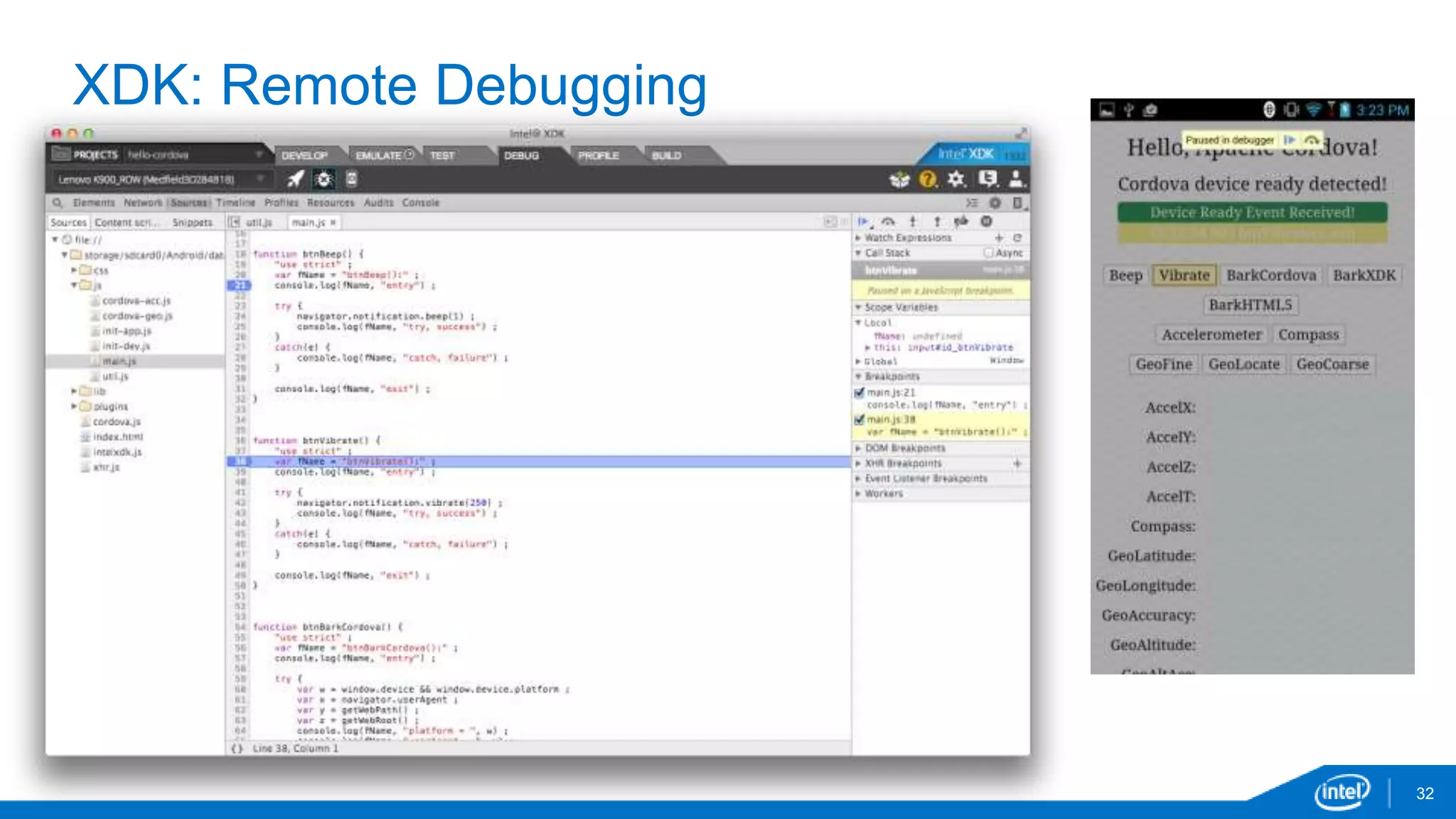Viewport: 1456px width, 819px height.
Task: Switch to the BUILD tab
Action: 667,155
